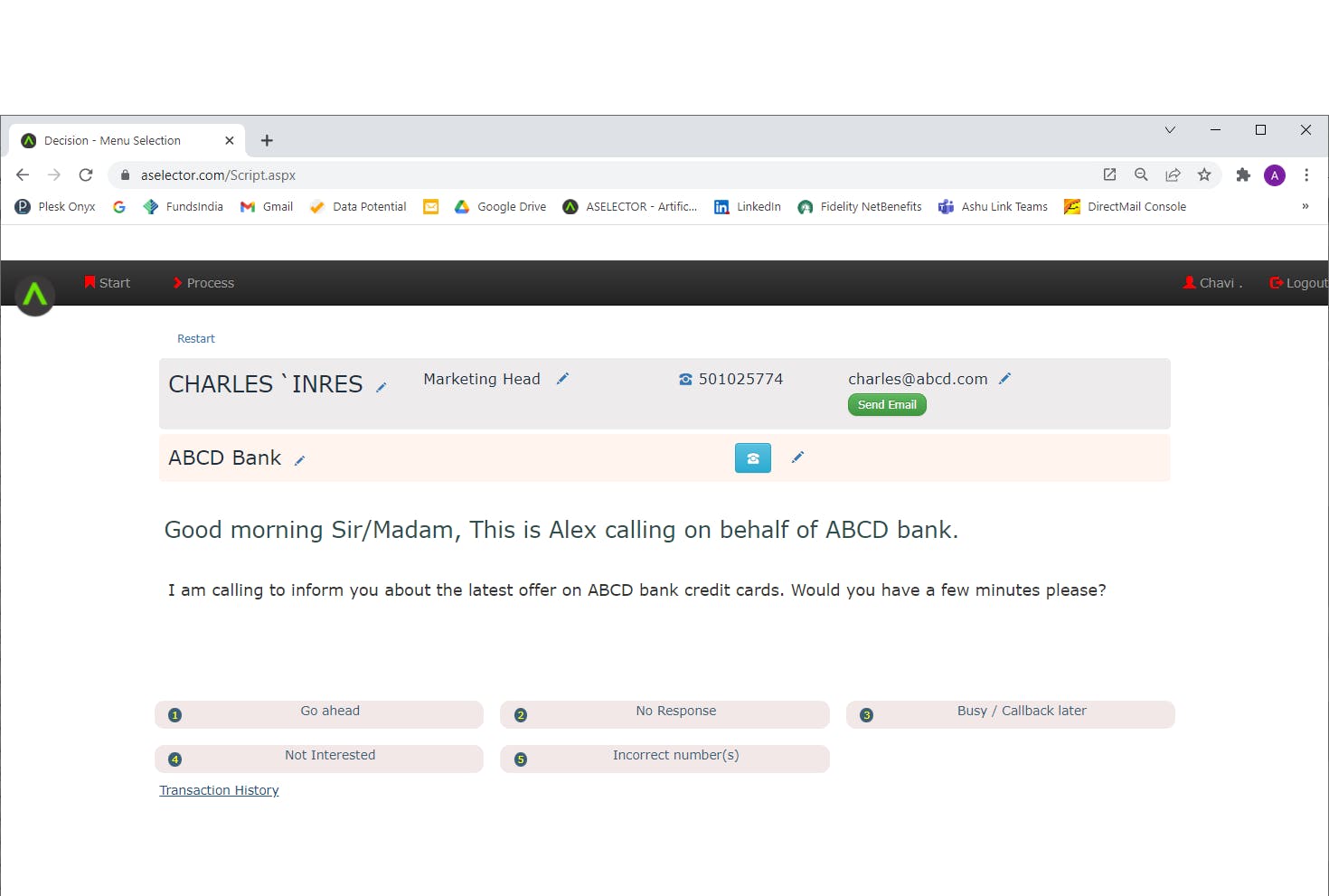Select the Not Interested option
Viewport: 1329px width, 896px height.
[x=319, y=759]
